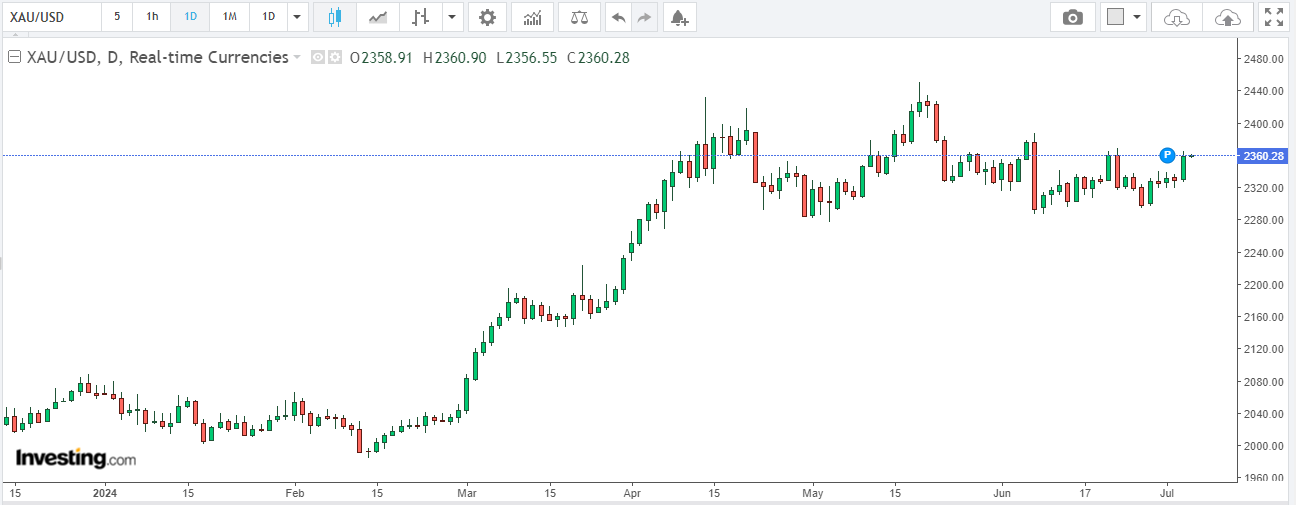Open the small format gear beside legend title
1296x505 pixels.
tap(335, 58)
